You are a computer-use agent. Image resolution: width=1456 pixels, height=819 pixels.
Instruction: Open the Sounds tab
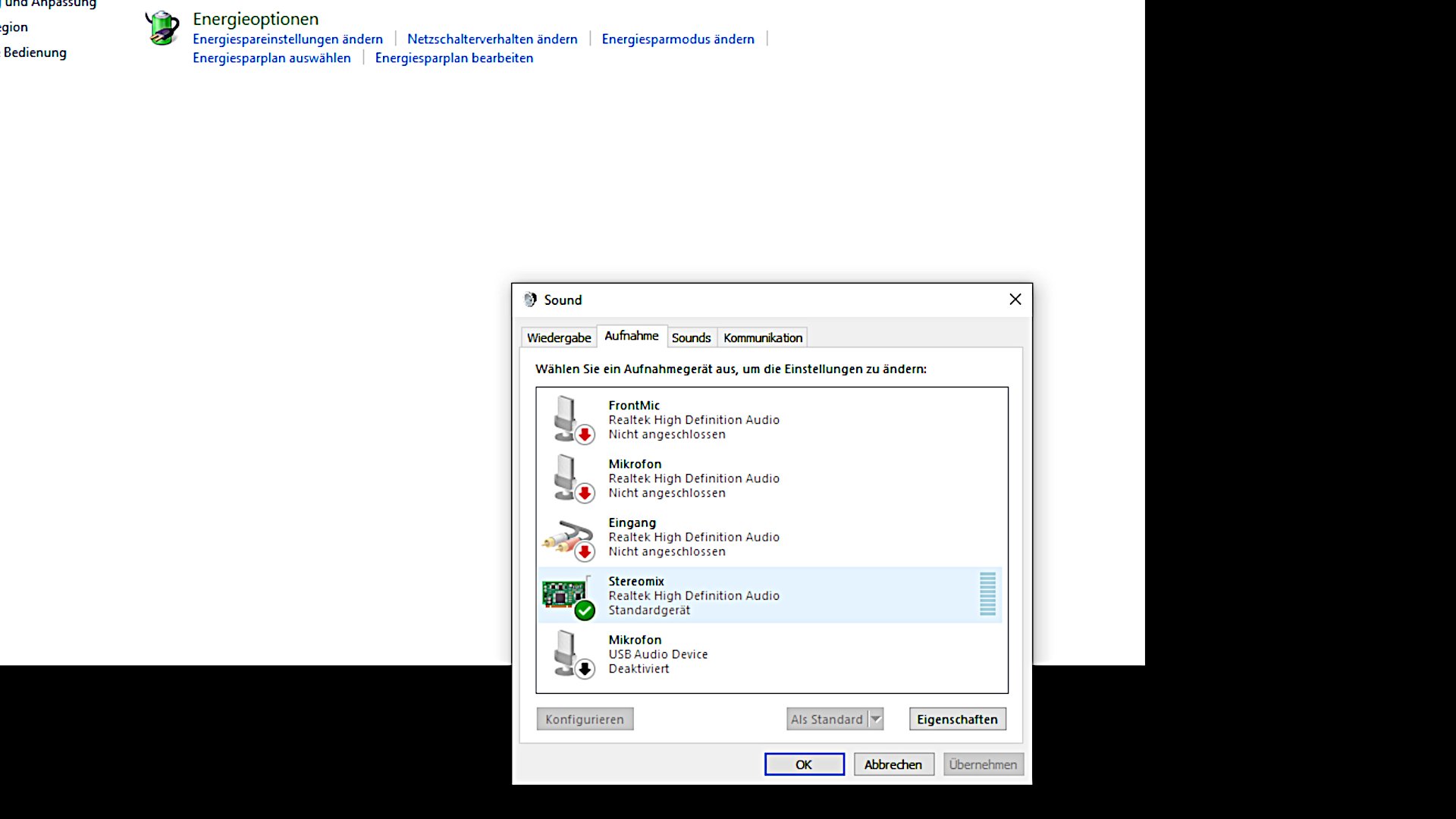[691, 337]
